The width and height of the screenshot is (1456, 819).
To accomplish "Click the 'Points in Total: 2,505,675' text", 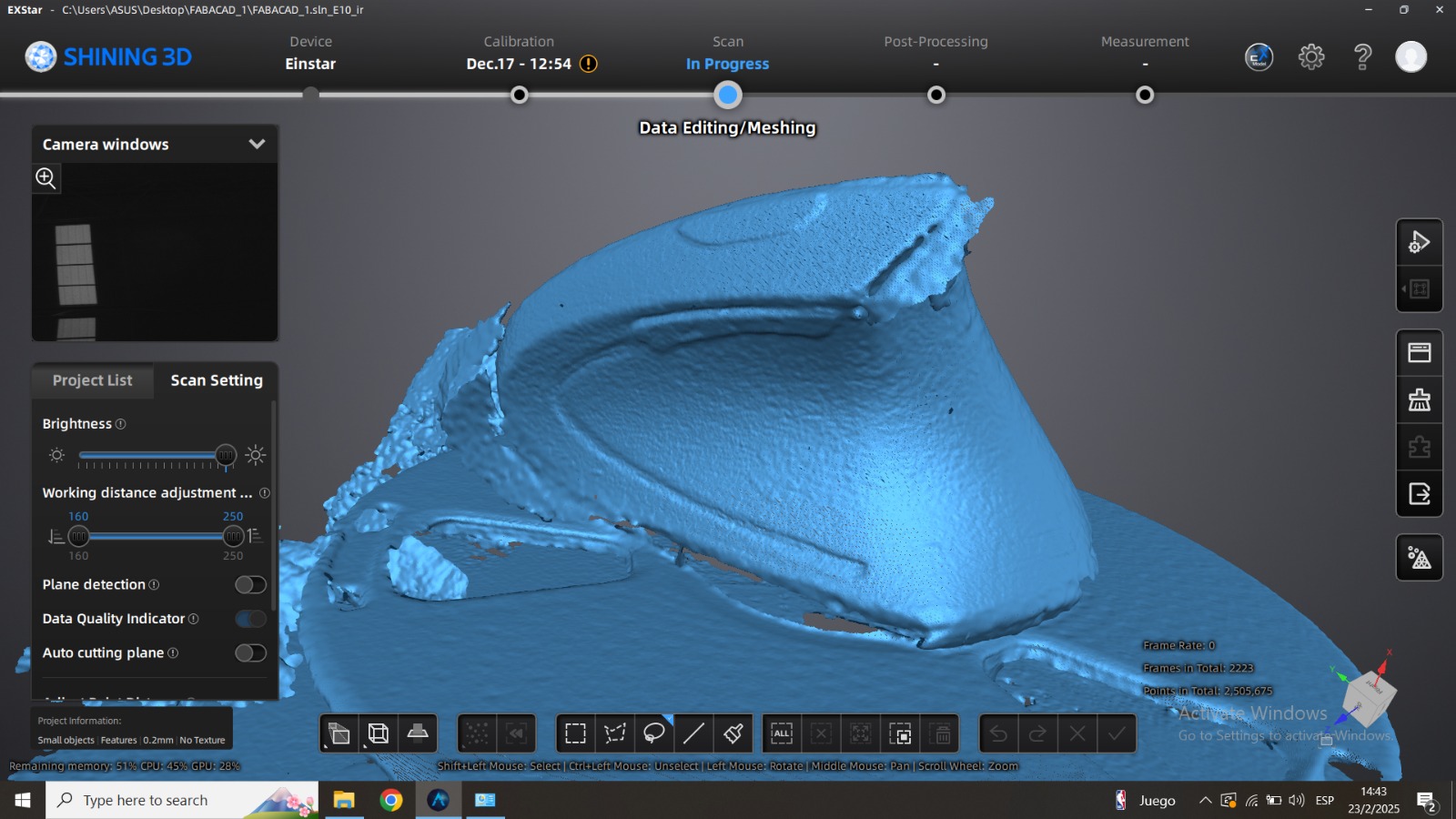I will coord(1208,691).
